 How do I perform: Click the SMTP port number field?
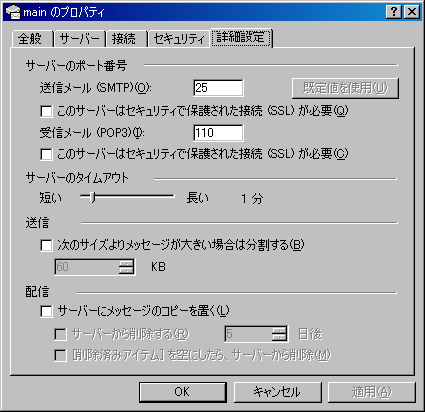pos(218,88)
